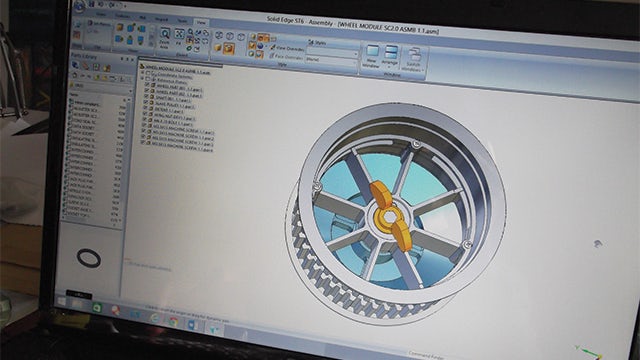Open Chrome from the Windows taskbar

pyautogui.click(x=173, y=322)
